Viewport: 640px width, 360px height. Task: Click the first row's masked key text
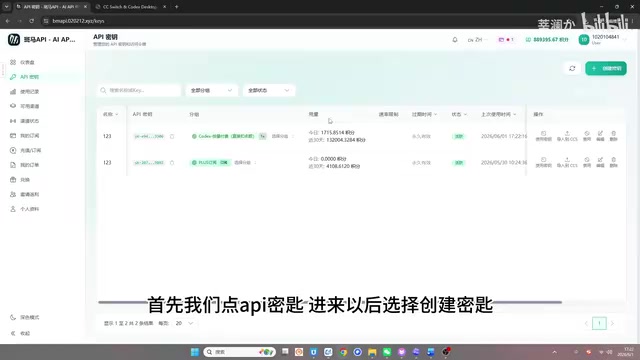click(x=149, y=136)
